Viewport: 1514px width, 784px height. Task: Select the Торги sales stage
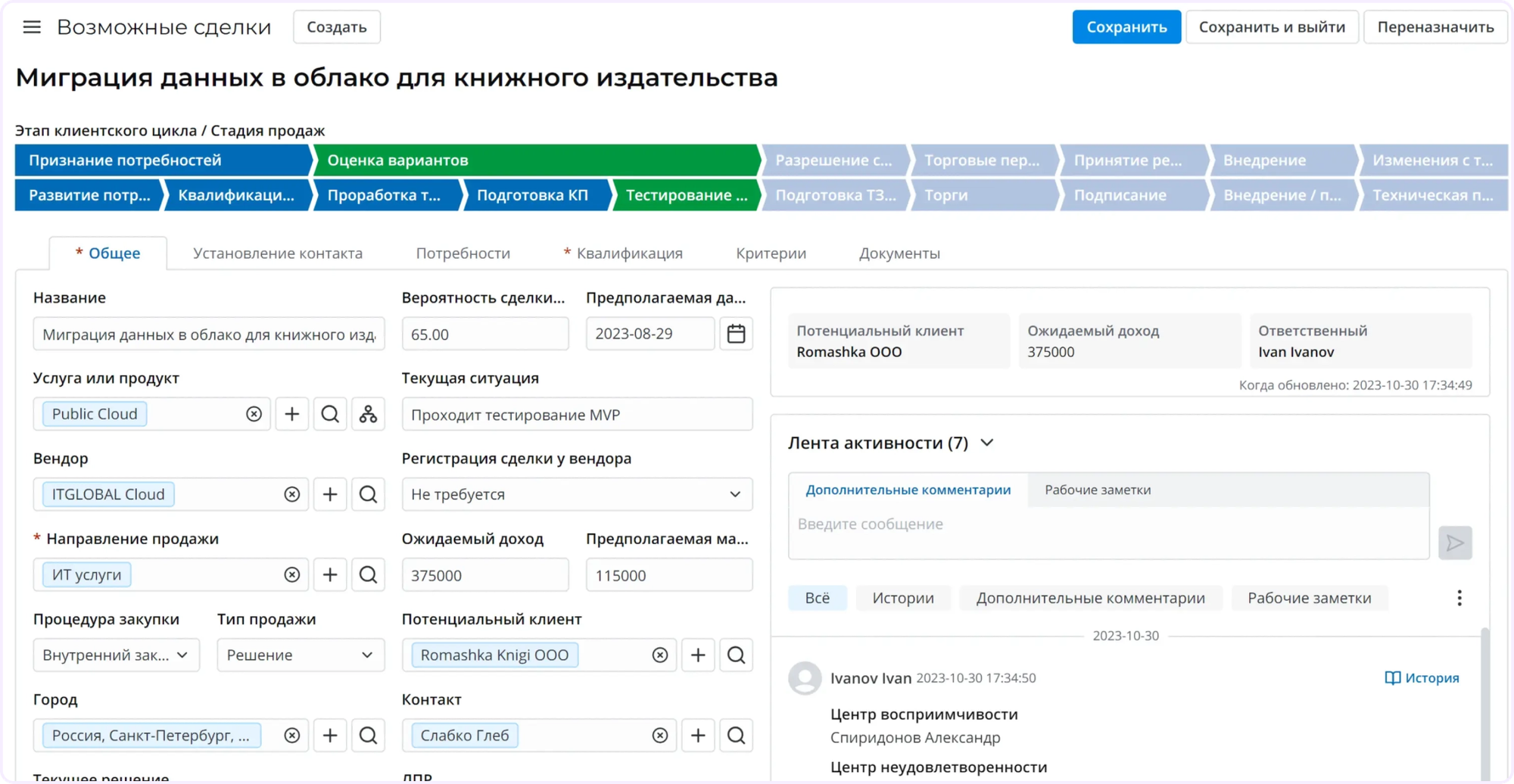point(984,195)
